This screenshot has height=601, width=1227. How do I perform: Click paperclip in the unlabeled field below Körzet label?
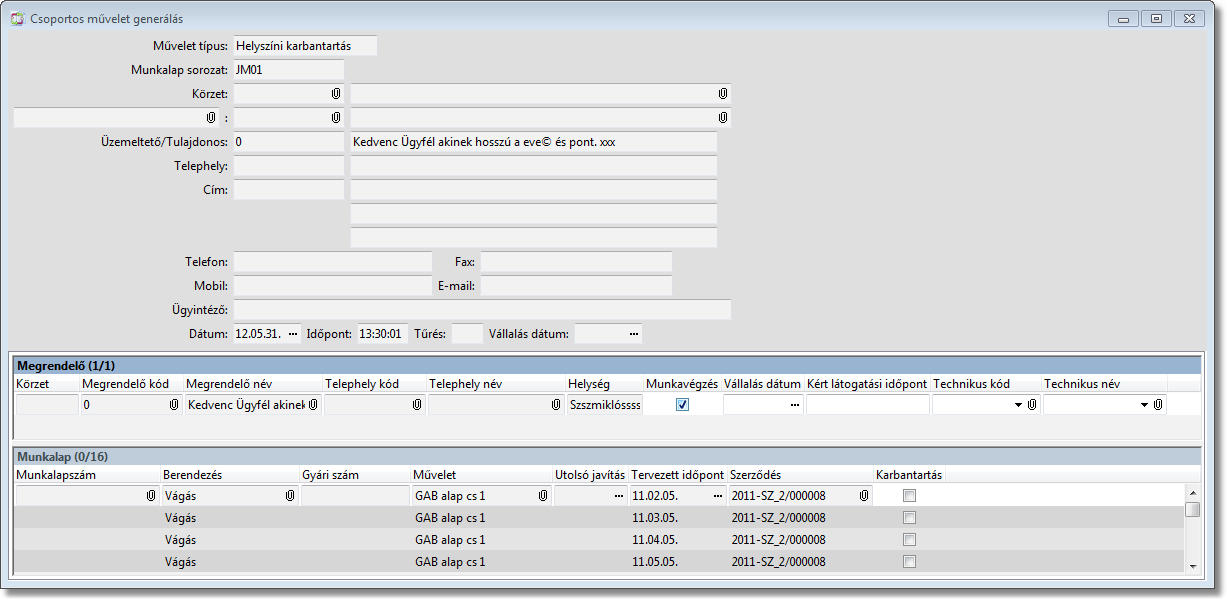pos(210,118)
